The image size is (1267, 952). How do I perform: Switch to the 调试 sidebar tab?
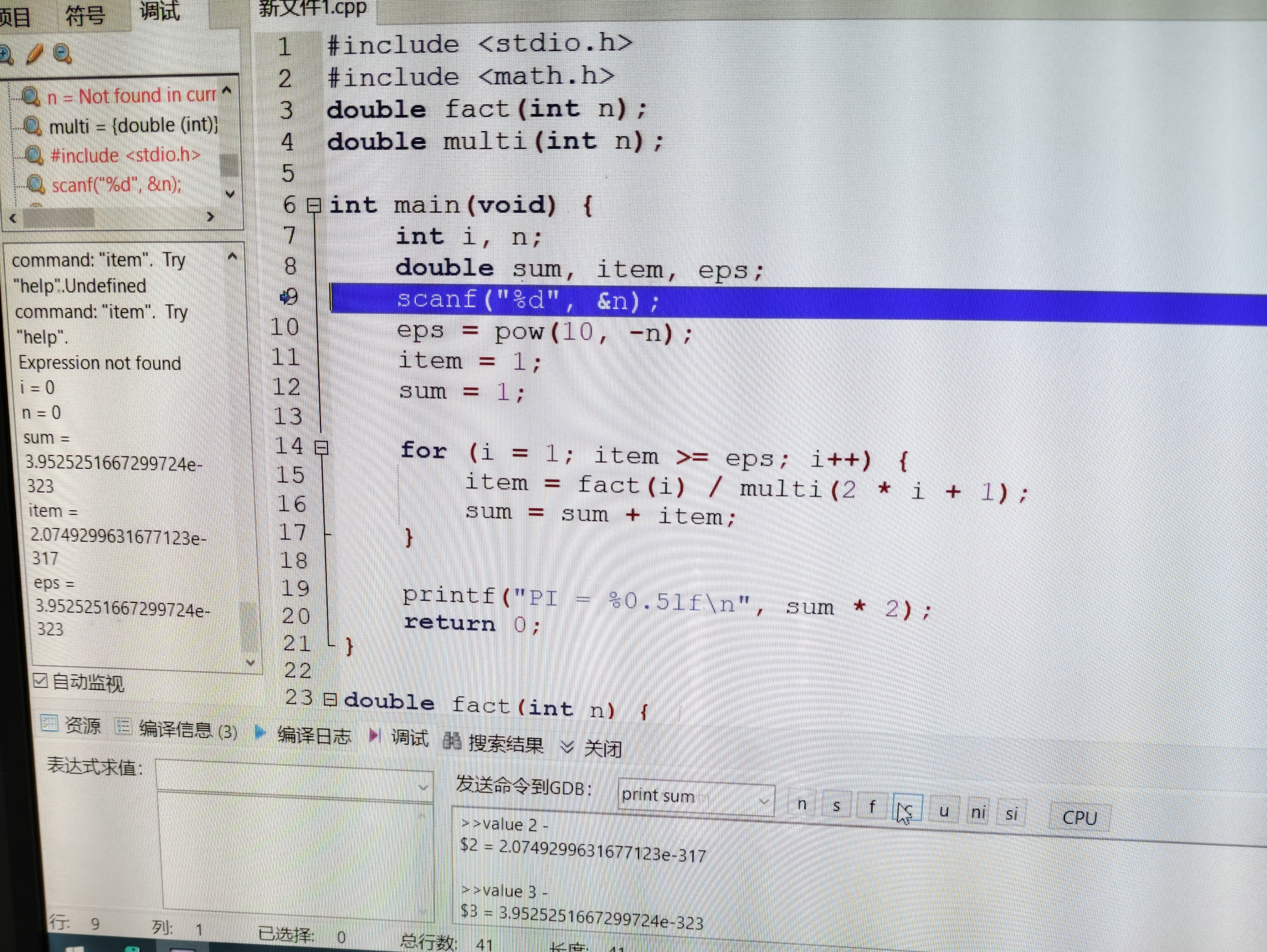tap(160, 10)
